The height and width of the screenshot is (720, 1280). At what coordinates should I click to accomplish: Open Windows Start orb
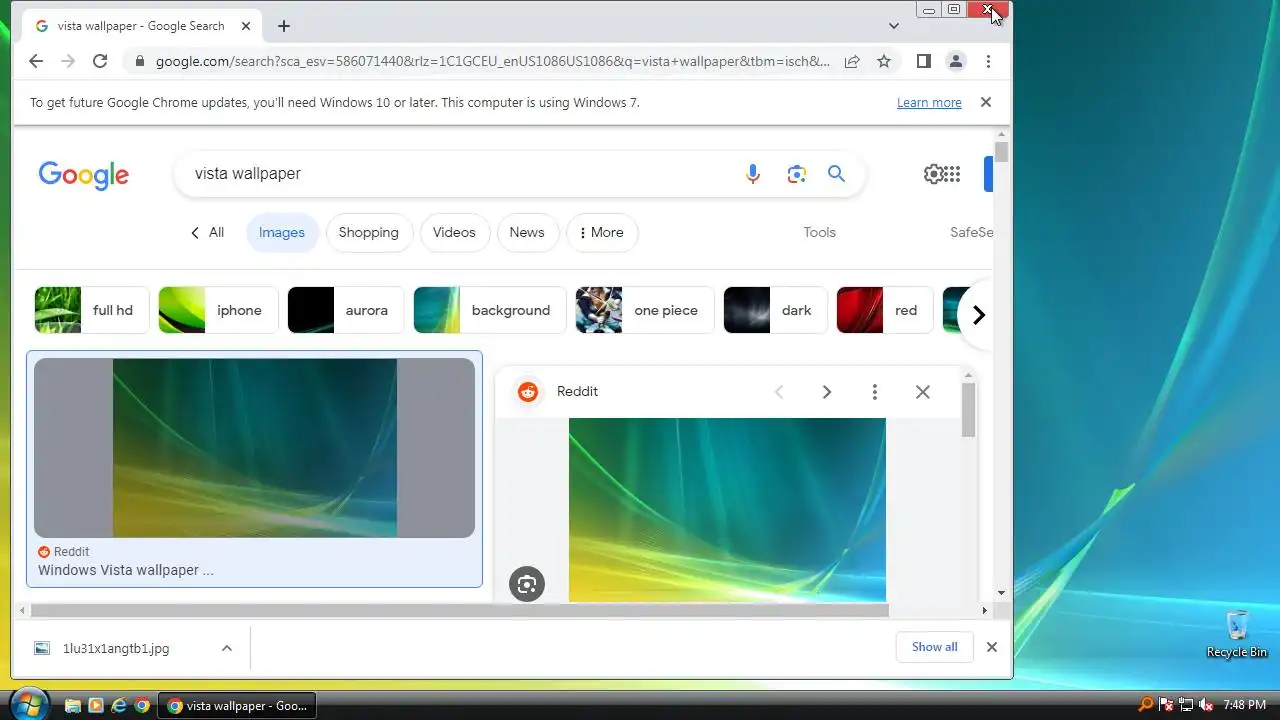(x=28, y=704)
